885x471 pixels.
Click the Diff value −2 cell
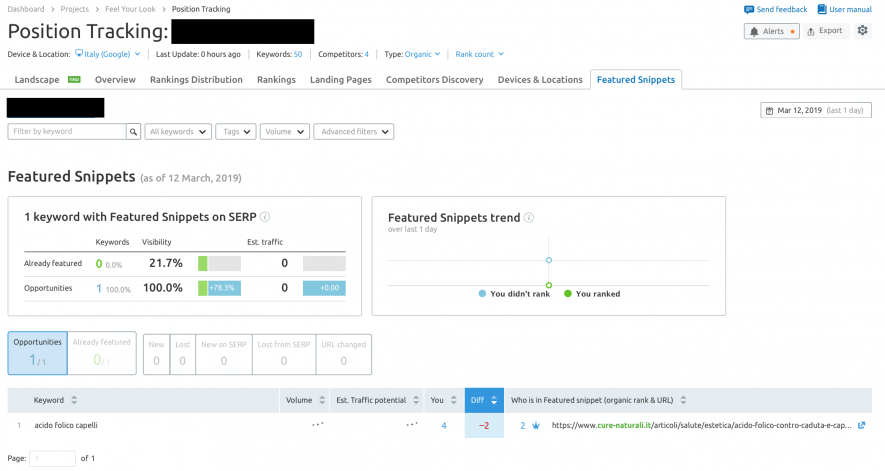click(484, 425)
